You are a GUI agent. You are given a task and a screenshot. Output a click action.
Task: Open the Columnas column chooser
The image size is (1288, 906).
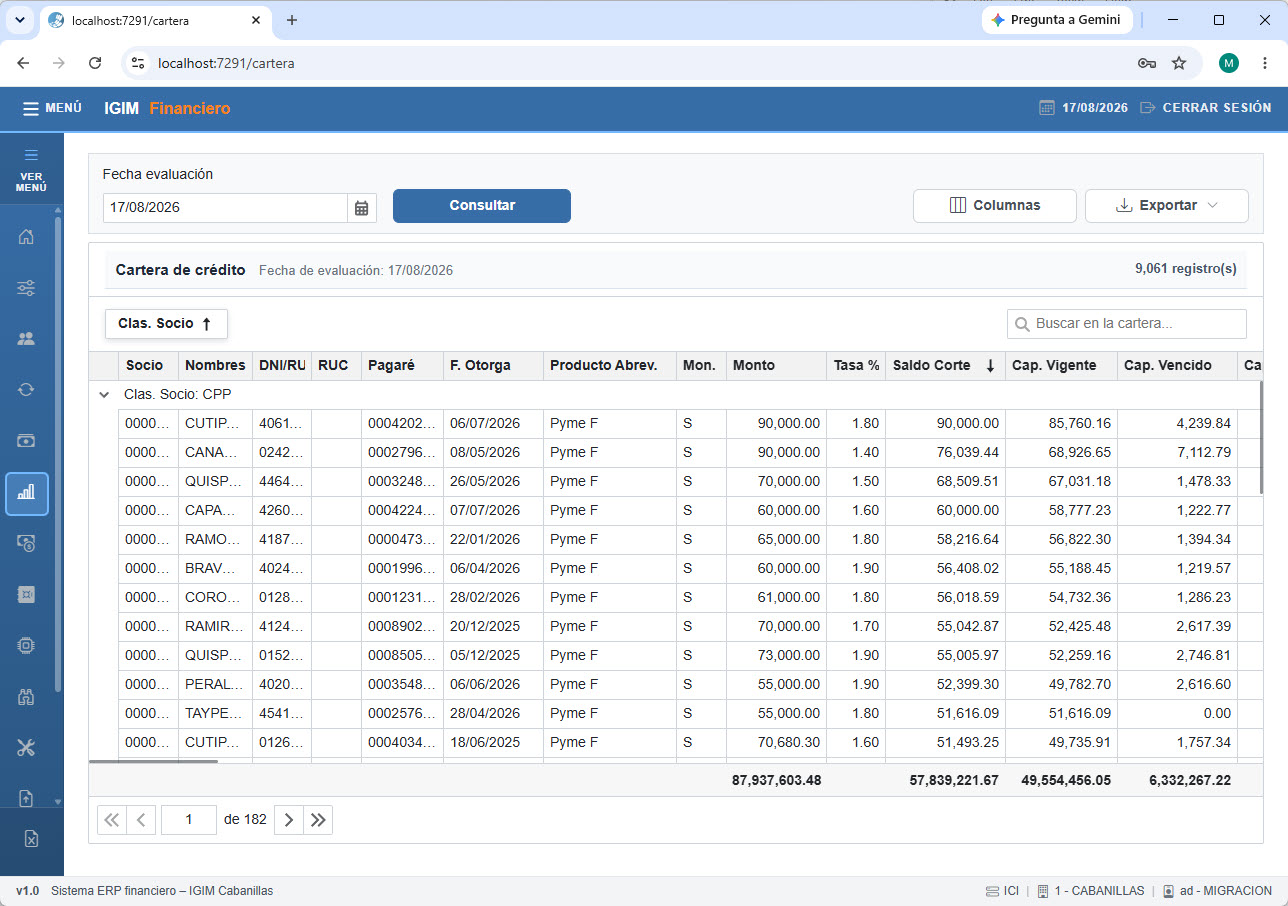pos(995,206)
